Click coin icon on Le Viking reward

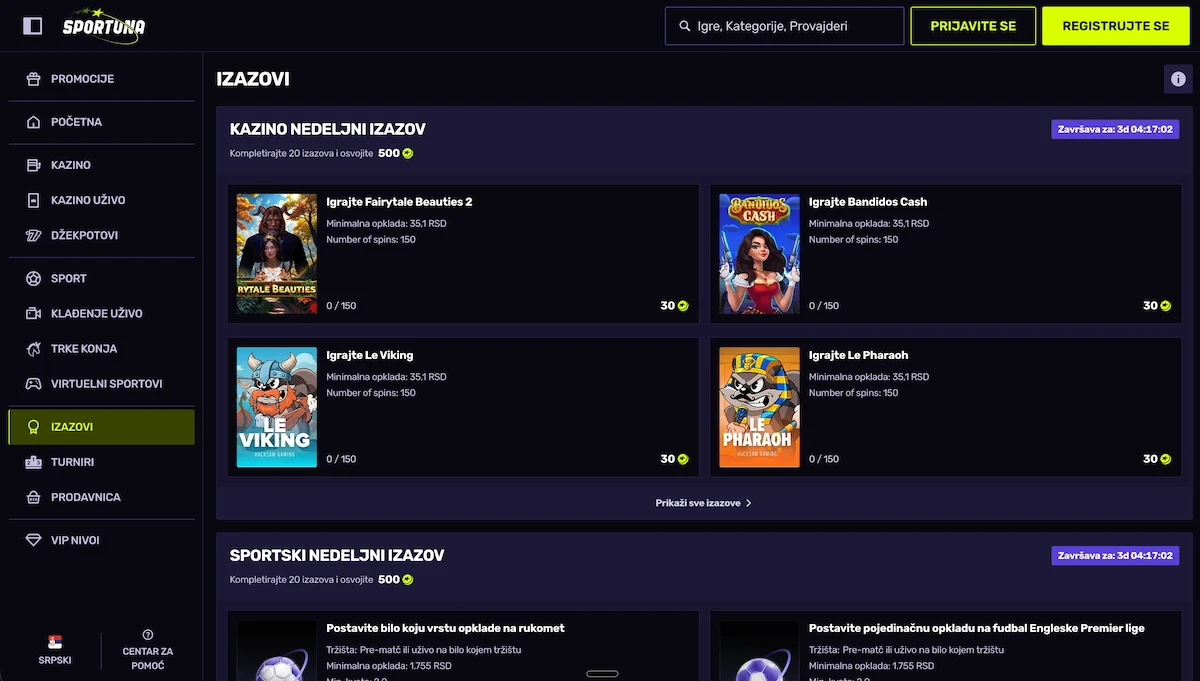pos(683,459)
